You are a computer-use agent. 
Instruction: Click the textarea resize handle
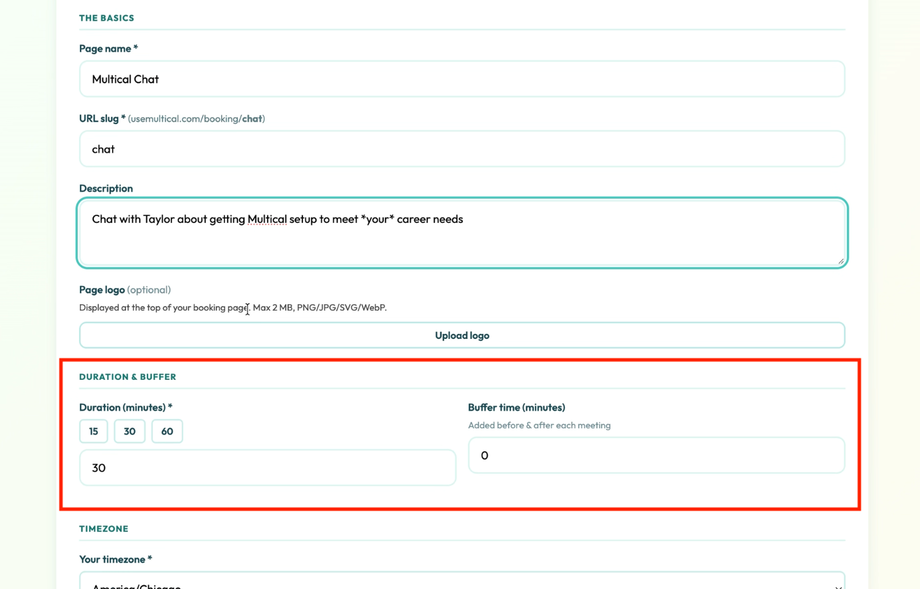[840, 261]
